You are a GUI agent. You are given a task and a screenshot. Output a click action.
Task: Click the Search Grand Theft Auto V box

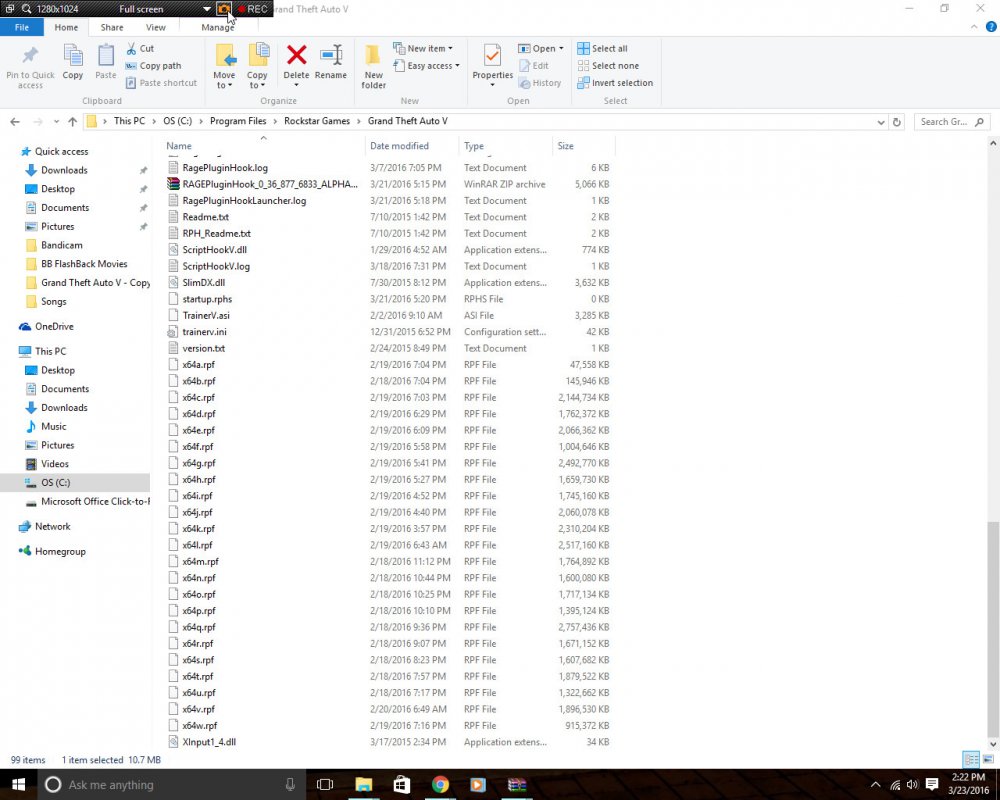coord(952,122)
